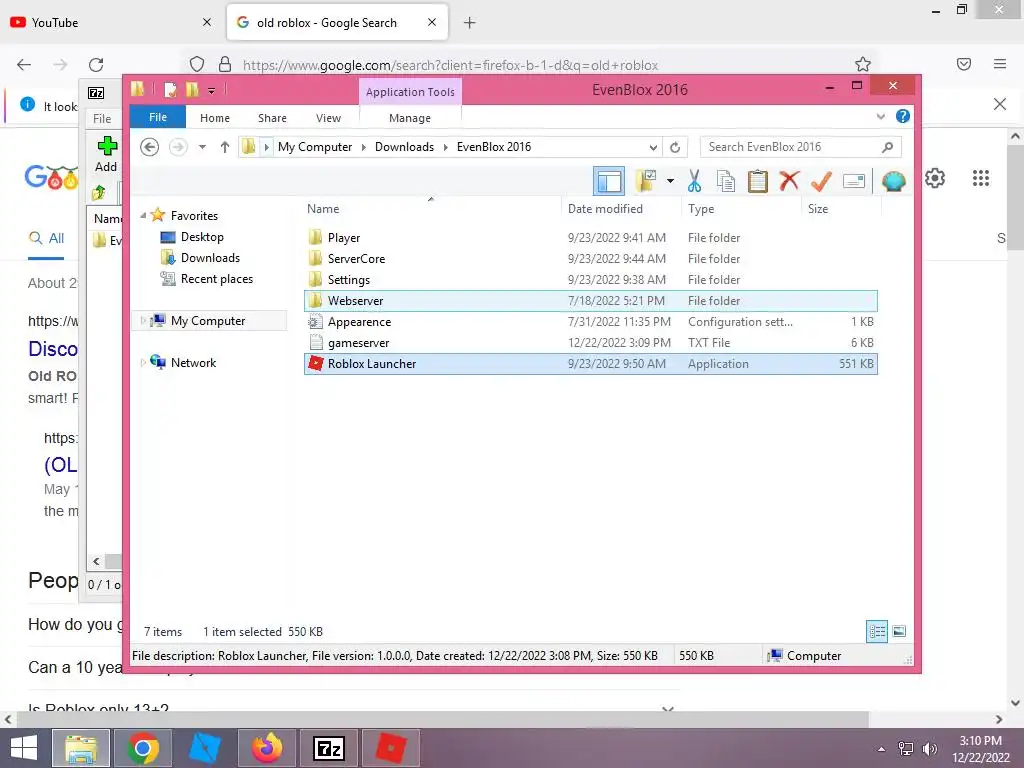The image size is (1024, 768).
Task: Click Downloads in the address breadcrumb
Action: point(404,147)
